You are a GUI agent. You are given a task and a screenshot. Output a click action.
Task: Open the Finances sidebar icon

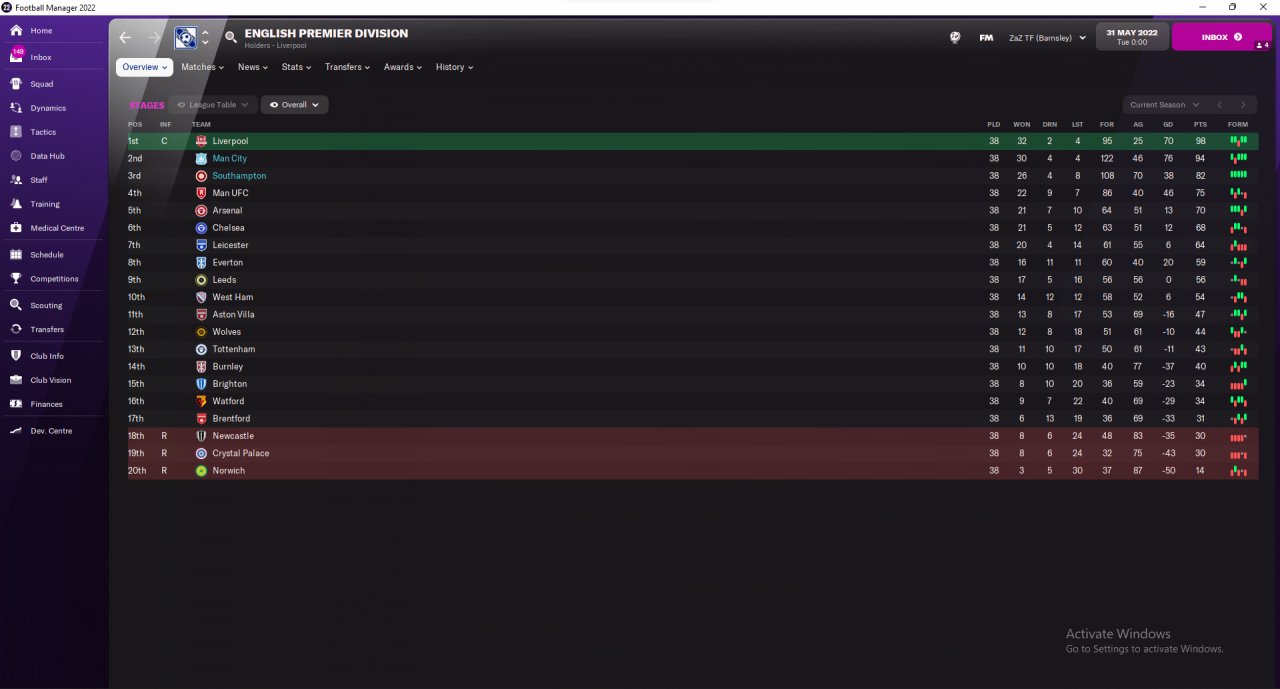pos(16,404)
